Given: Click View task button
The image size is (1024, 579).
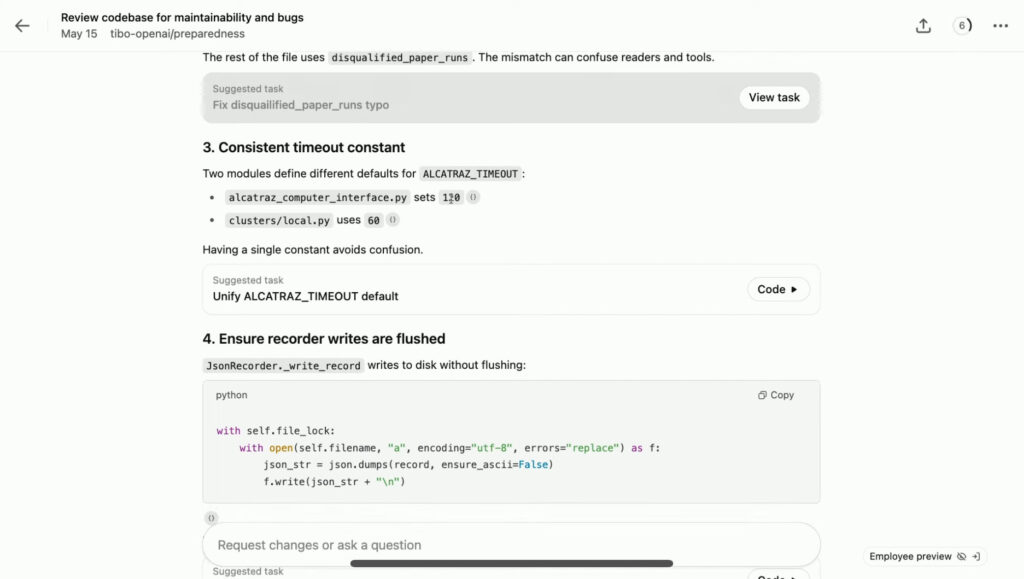Looking at the screenshot, I should point(774,97).
